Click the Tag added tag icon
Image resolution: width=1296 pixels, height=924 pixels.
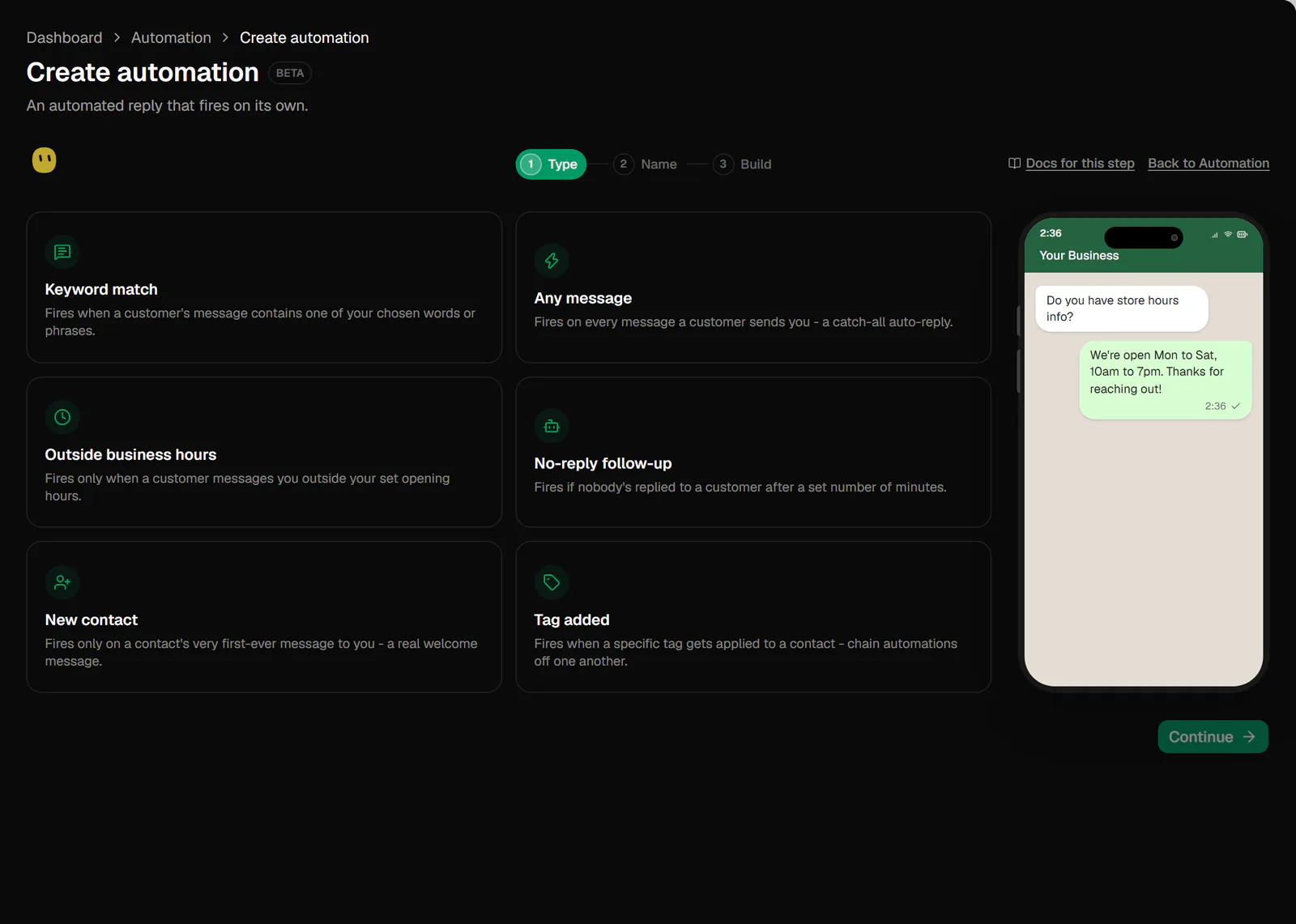(x=552, y=582)
